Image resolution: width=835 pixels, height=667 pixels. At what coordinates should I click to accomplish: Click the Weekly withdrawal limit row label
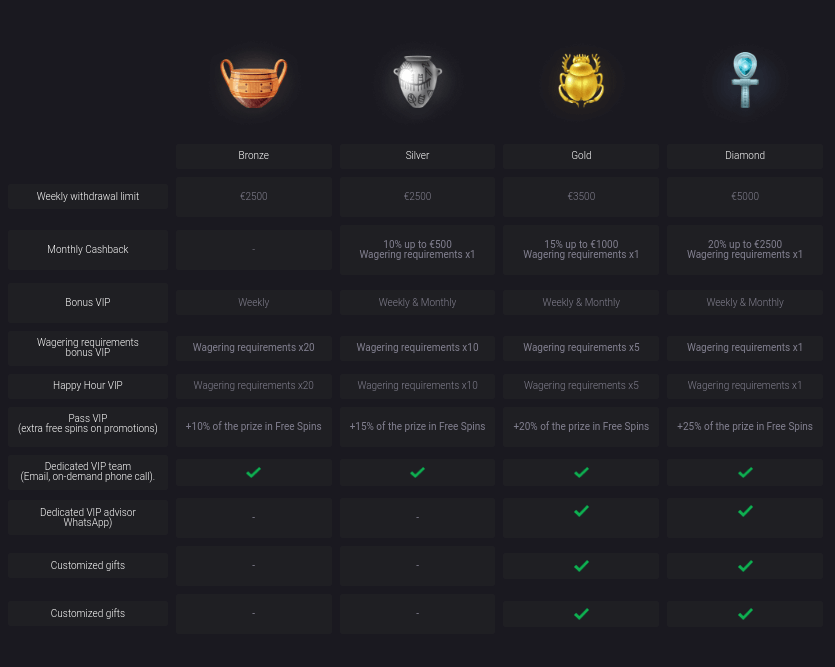click(x=88, y=197)
